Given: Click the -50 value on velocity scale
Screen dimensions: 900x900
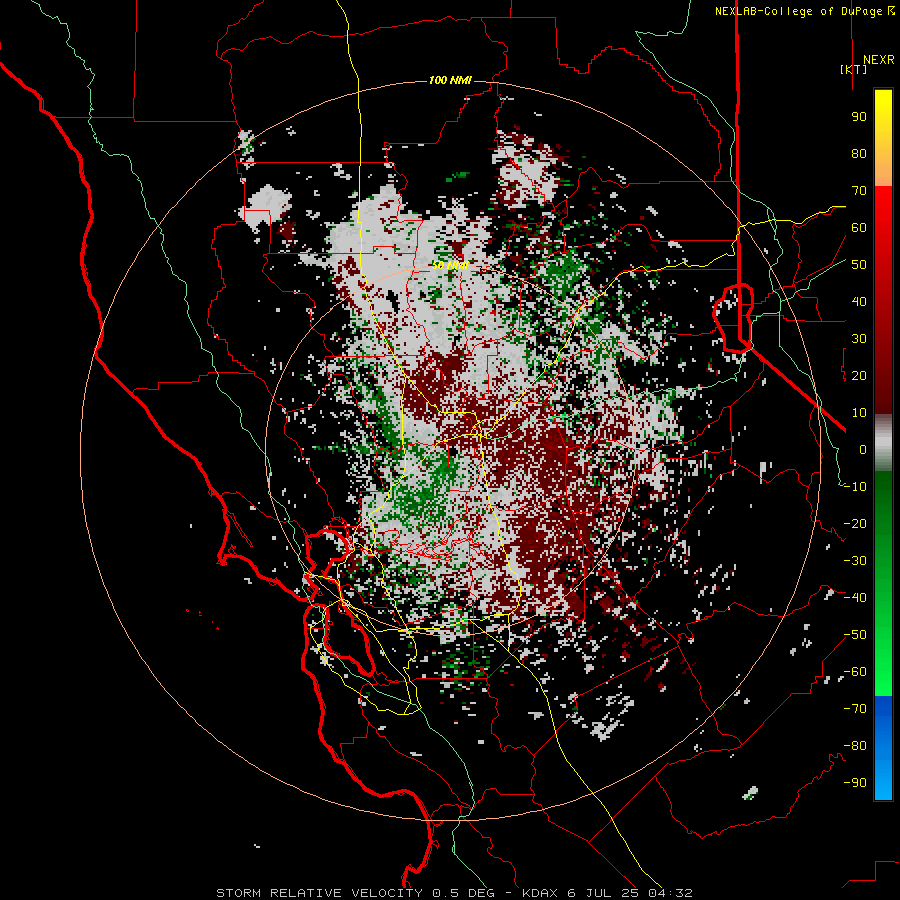Looking at the screenshot, I should tap(855, 635).
